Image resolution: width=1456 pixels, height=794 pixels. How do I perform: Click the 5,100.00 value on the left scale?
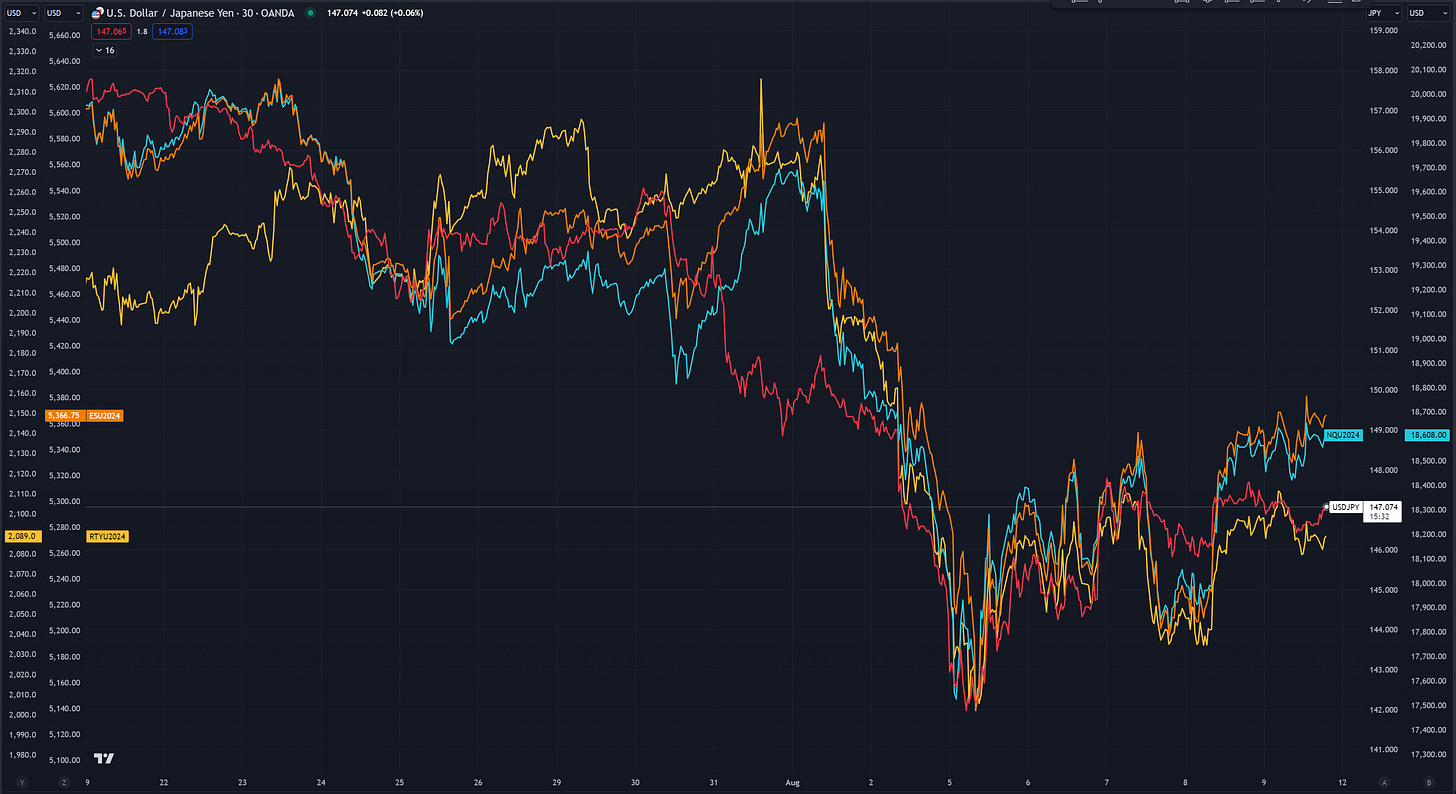click(x=64, y=760)
